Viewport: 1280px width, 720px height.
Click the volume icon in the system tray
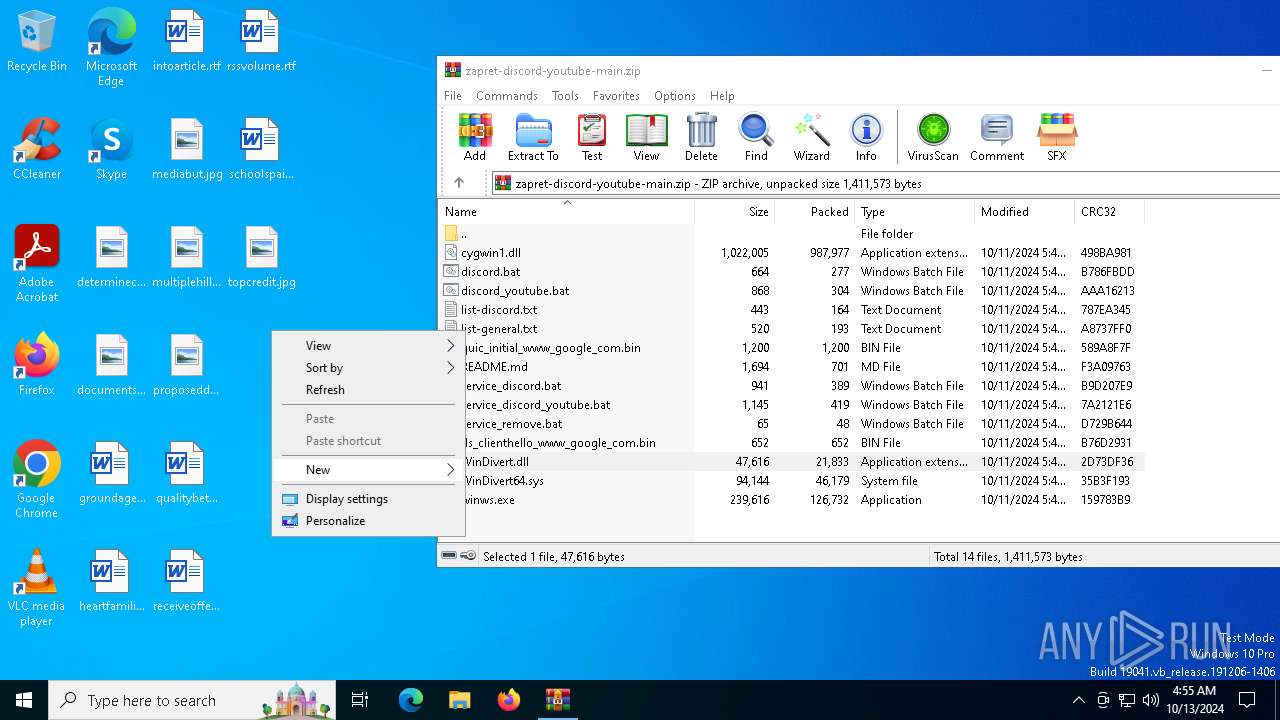point(1150,700)
